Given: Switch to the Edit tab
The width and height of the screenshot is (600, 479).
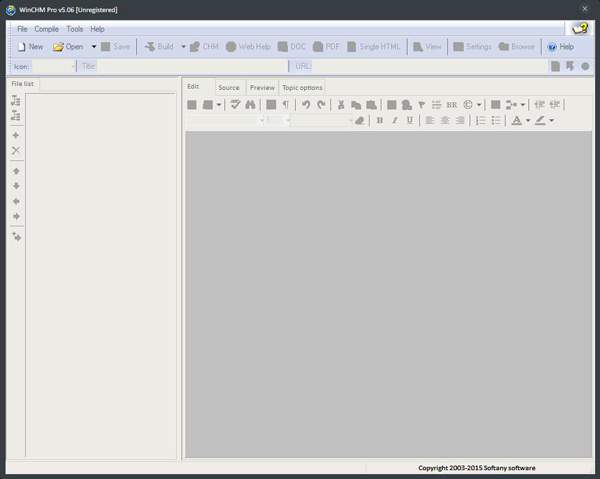Looking at the screenshot, I should point(193,86).
